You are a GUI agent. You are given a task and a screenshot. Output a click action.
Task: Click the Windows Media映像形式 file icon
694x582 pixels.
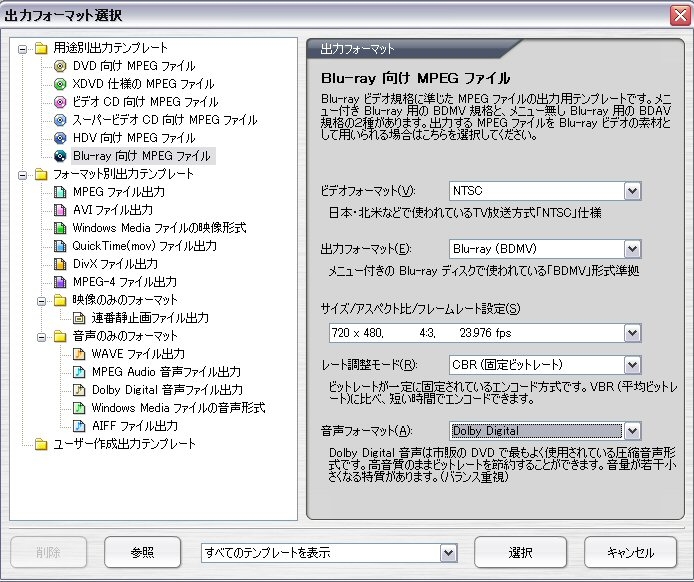click(x=60, y=228)
